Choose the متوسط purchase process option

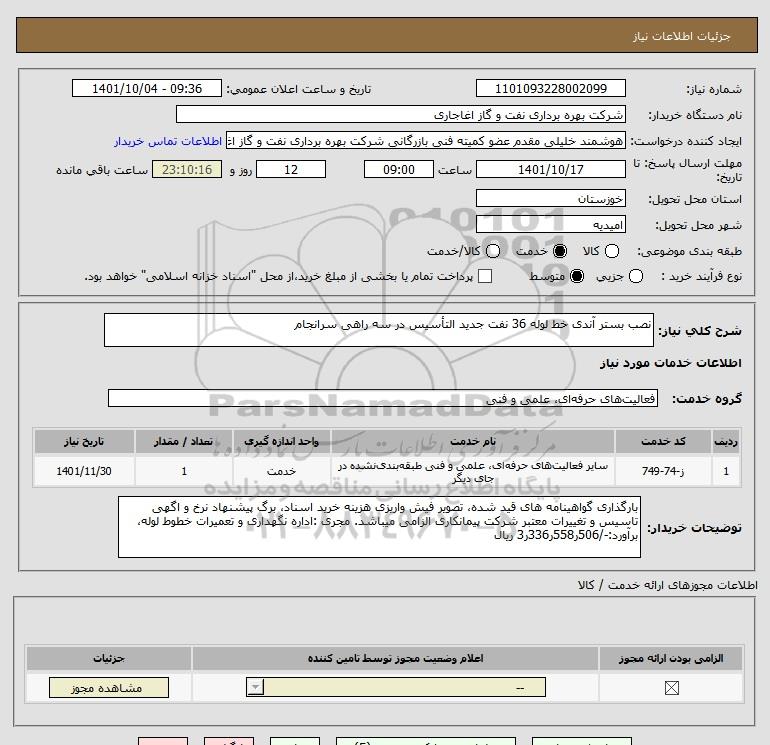[x=577, y=276]
